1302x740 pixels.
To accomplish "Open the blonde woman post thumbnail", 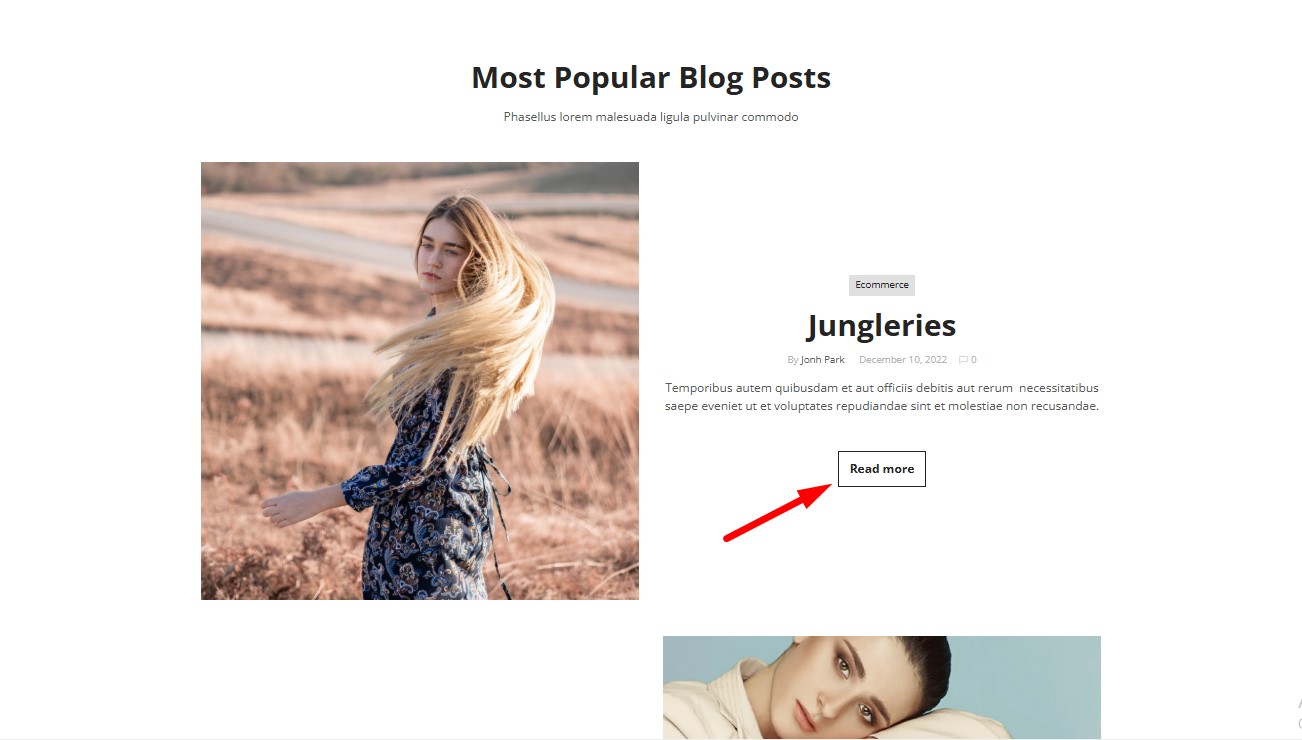I will (x=420, y=381).
